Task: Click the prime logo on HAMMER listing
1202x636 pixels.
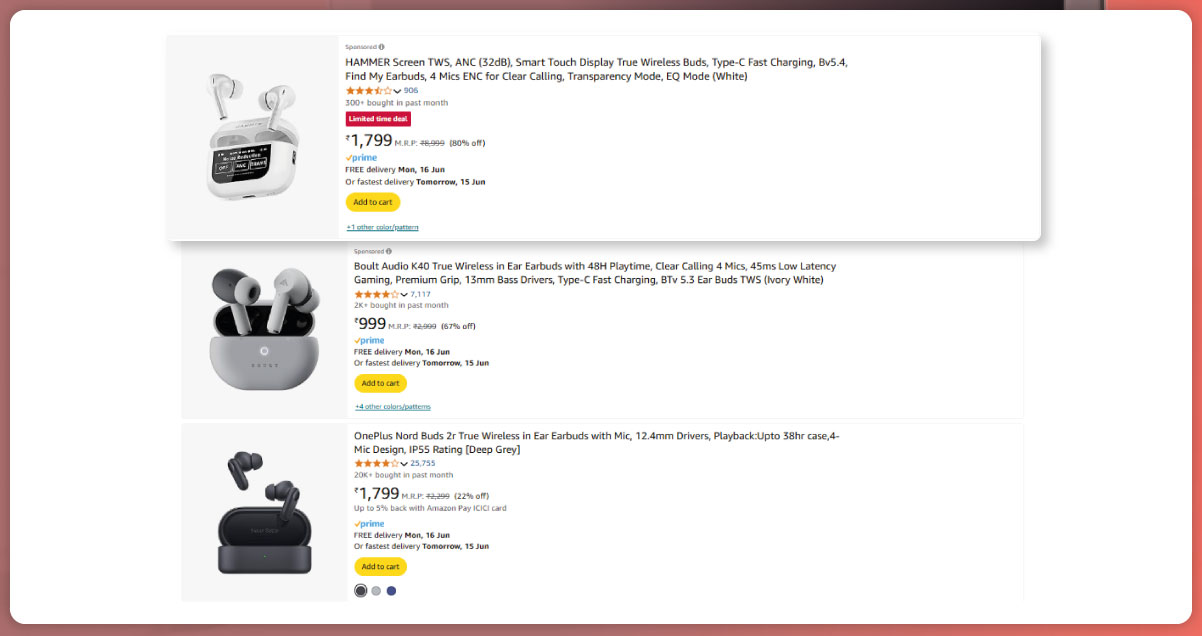Action: (x=361, y=158)
